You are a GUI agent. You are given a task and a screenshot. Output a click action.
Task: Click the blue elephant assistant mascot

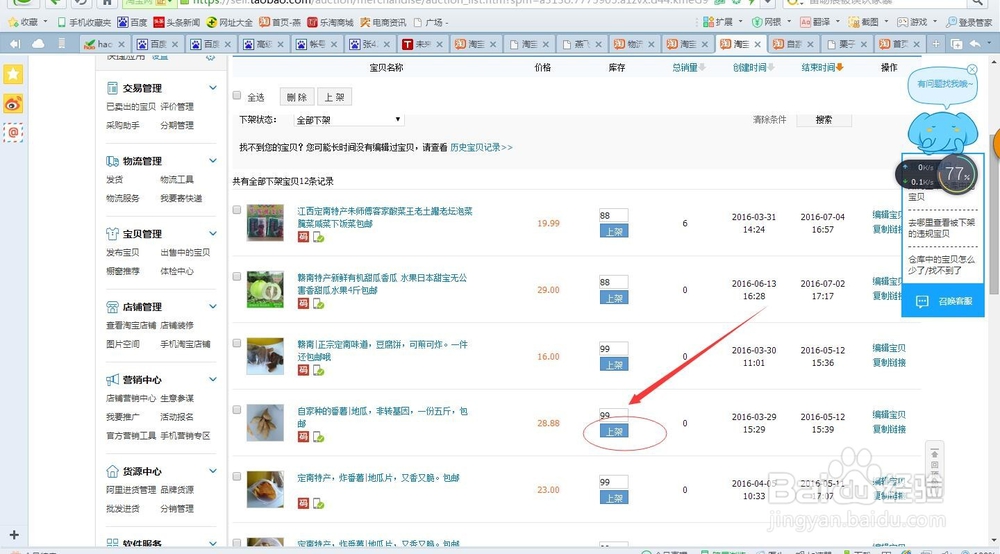(x=942, y=133)
